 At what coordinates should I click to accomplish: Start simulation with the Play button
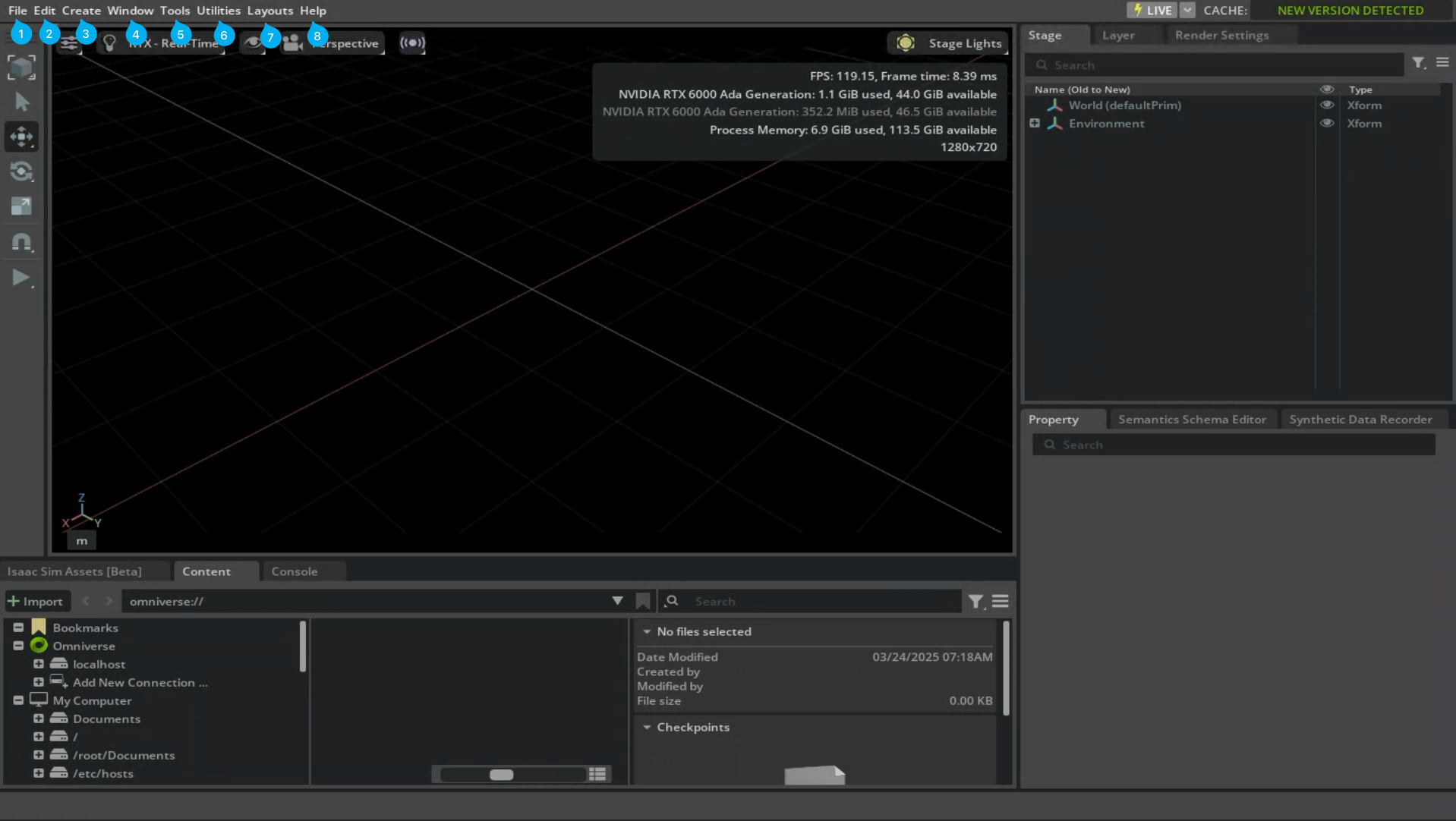21,278
